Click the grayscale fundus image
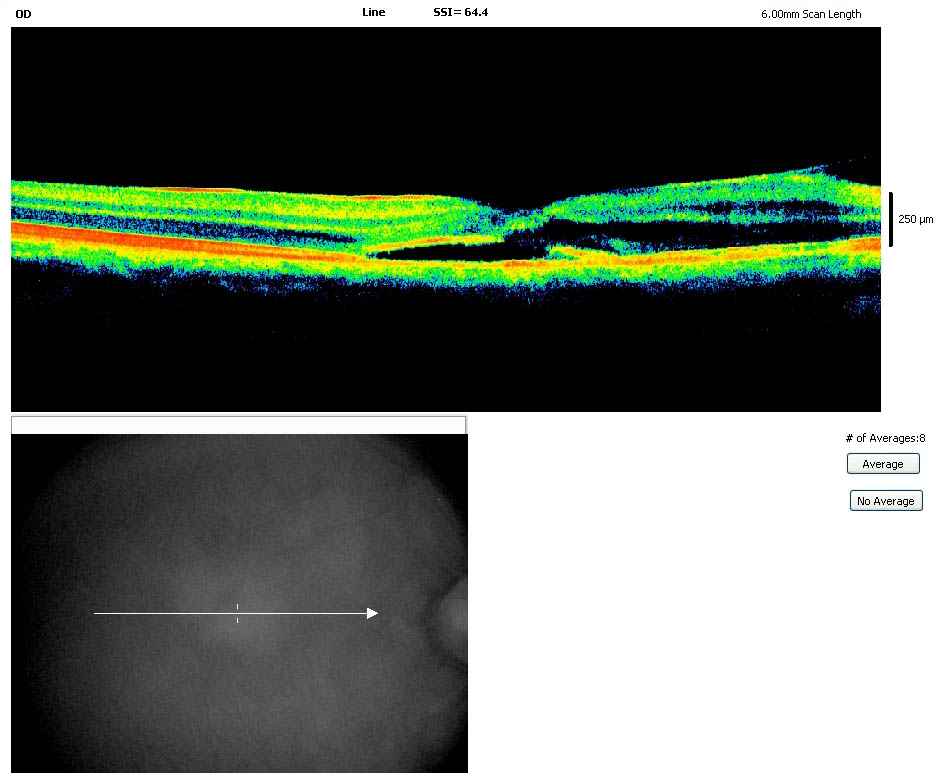This screenshot has width=948, height=773. coord(239,603)
